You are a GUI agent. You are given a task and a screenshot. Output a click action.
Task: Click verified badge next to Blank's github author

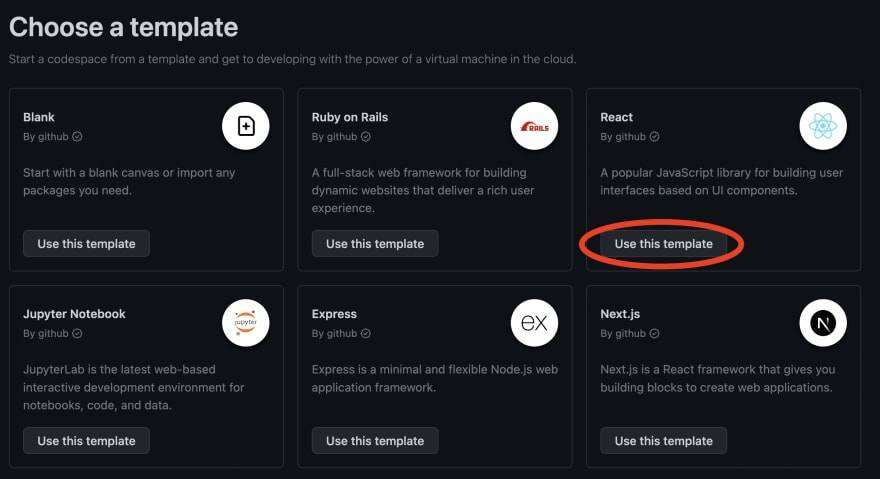tap(77, 137)
